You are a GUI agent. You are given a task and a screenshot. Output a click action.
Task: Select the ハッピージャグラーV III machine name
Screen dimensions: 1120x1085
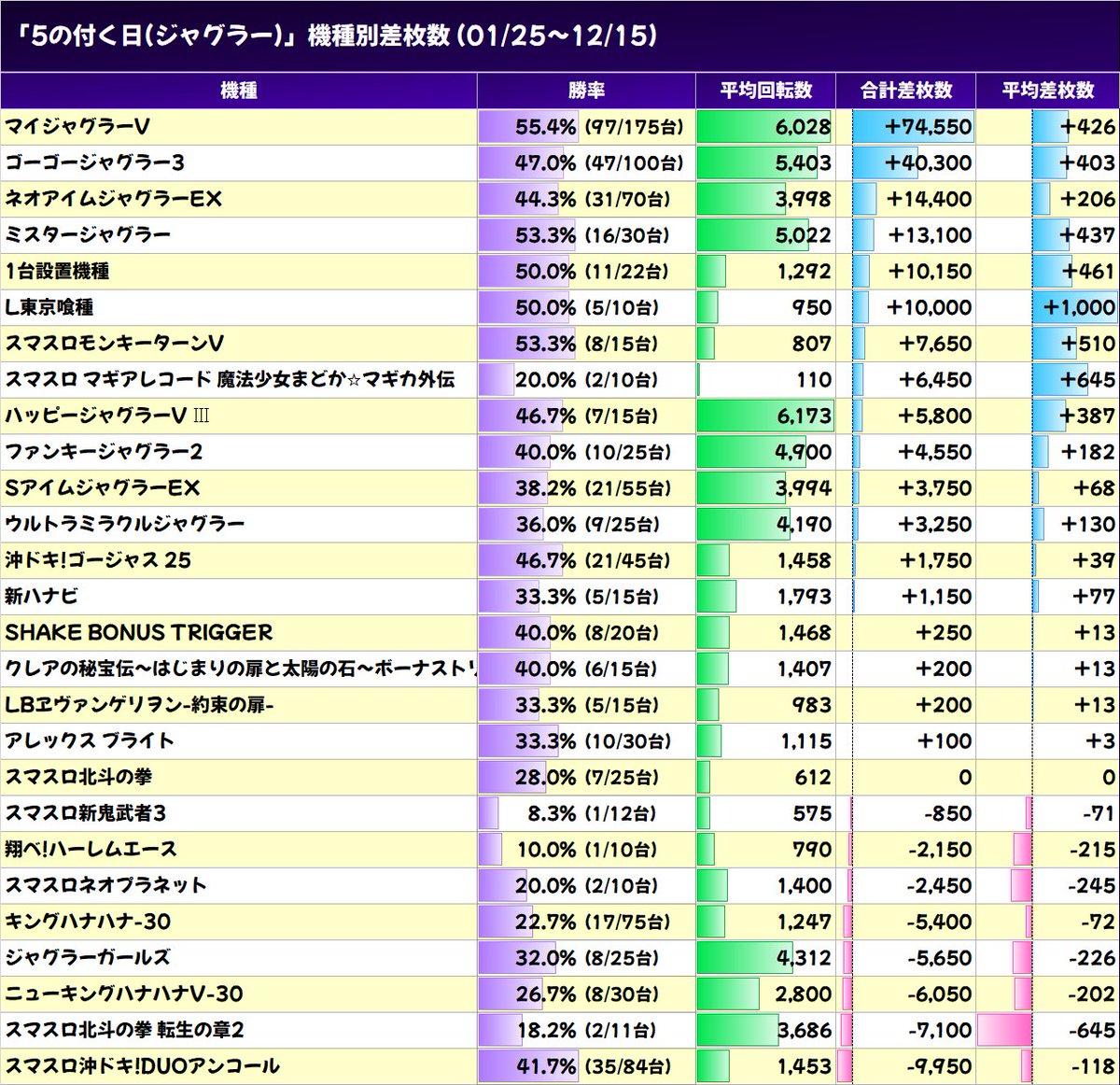point(107,416)
